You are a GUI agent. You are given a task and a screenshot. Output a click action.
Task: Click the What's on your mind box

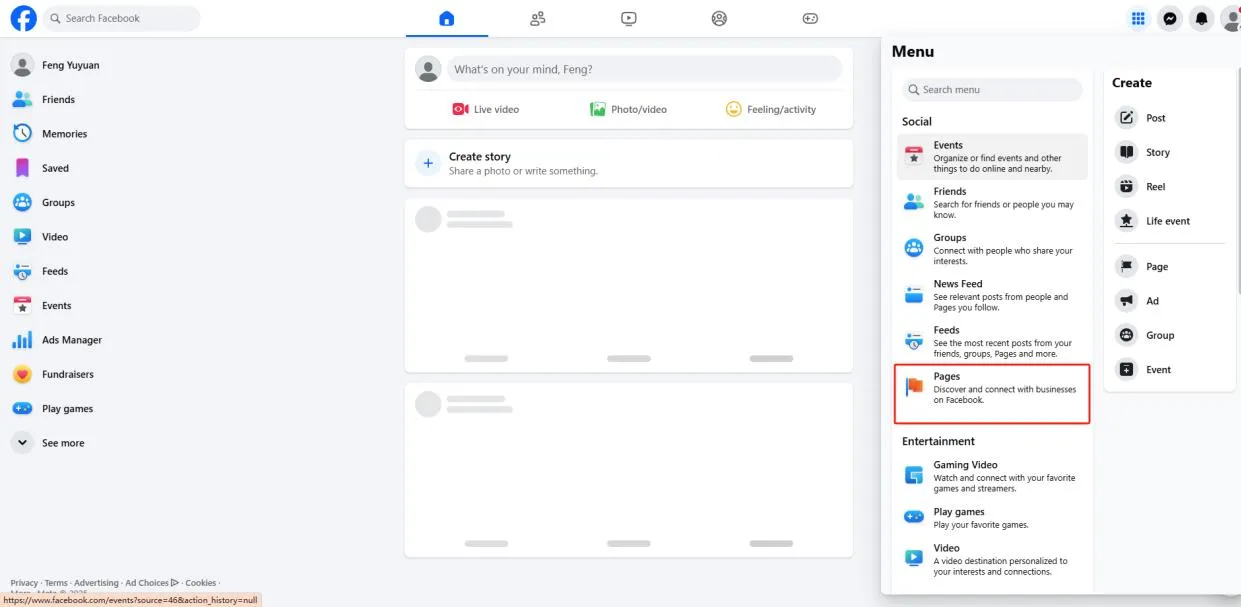pyautogui.click(x=644, y=69)
